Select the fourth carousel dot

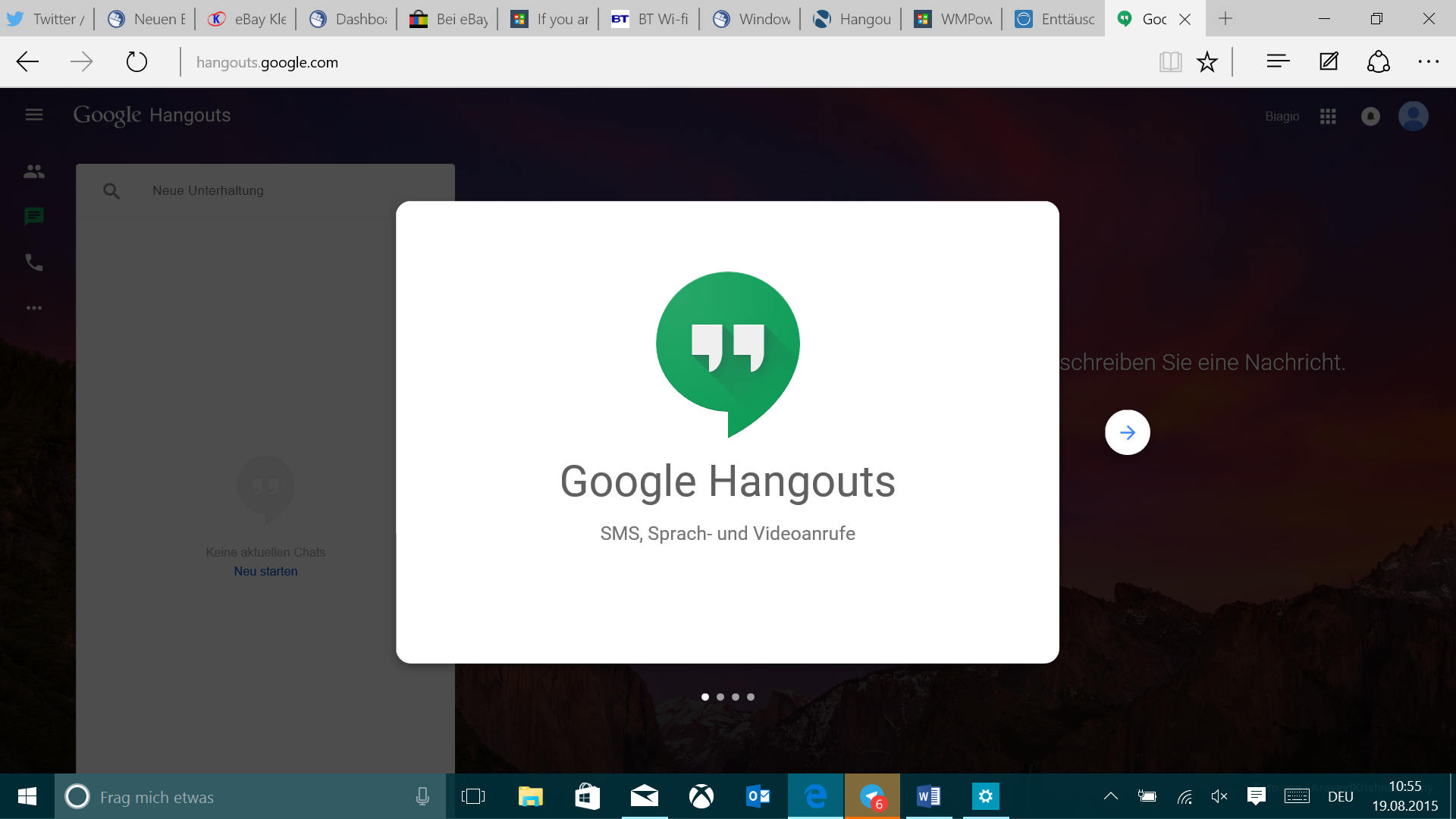click(x=751, y=697)
